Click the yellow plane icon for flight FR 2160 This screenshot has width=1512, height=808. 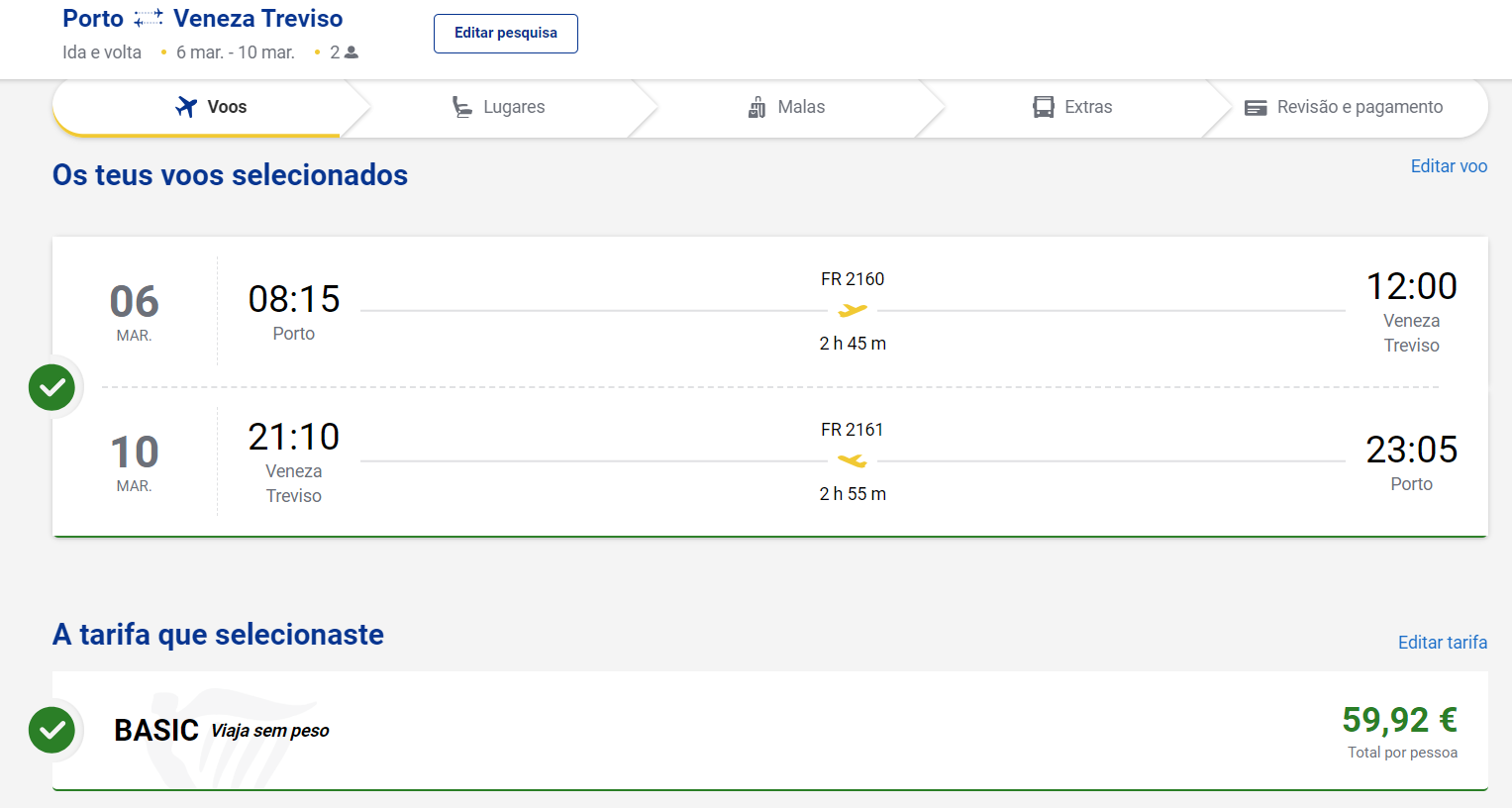(853, 311)
